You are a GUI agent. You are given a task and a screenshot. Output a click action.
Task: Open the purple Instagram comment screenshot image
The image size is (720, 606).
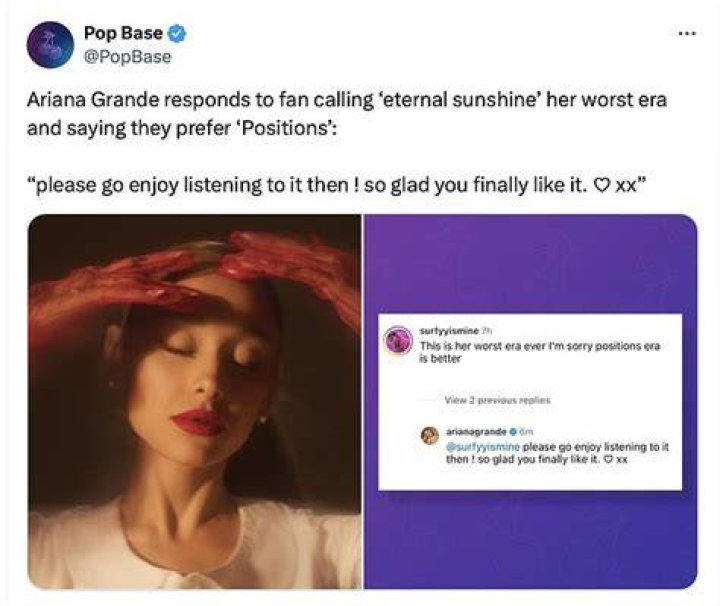pos(530,401)
